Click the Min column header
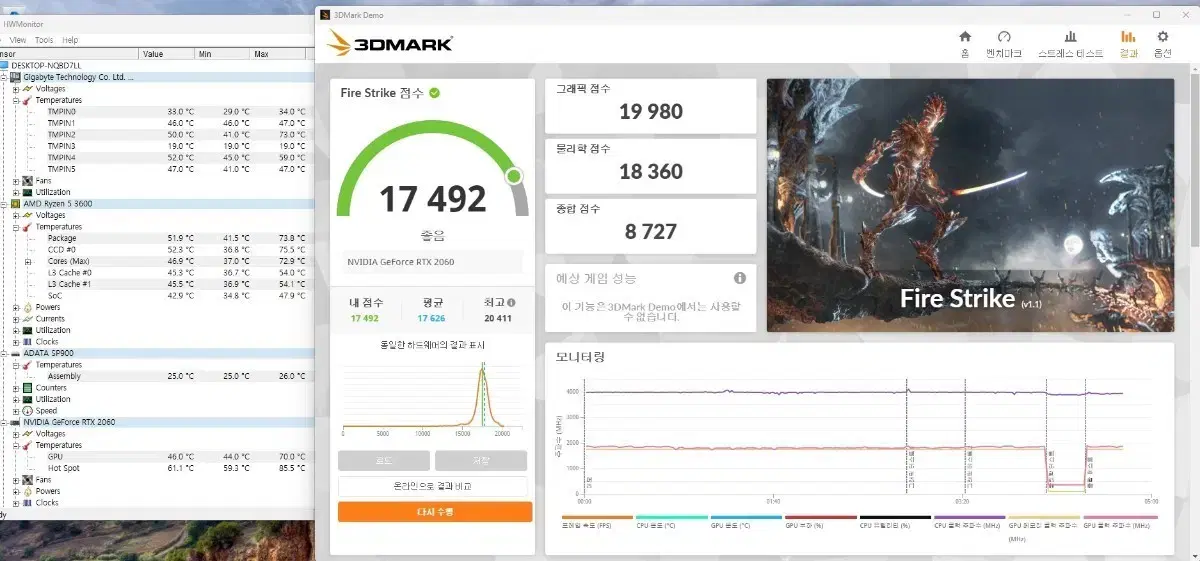This screenshot has width=1200, height=561. tap(221, 54)
